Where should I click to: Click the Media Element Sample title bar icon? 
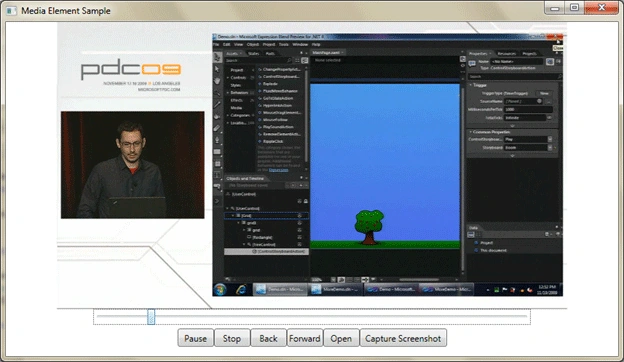(x=11, y=11)
